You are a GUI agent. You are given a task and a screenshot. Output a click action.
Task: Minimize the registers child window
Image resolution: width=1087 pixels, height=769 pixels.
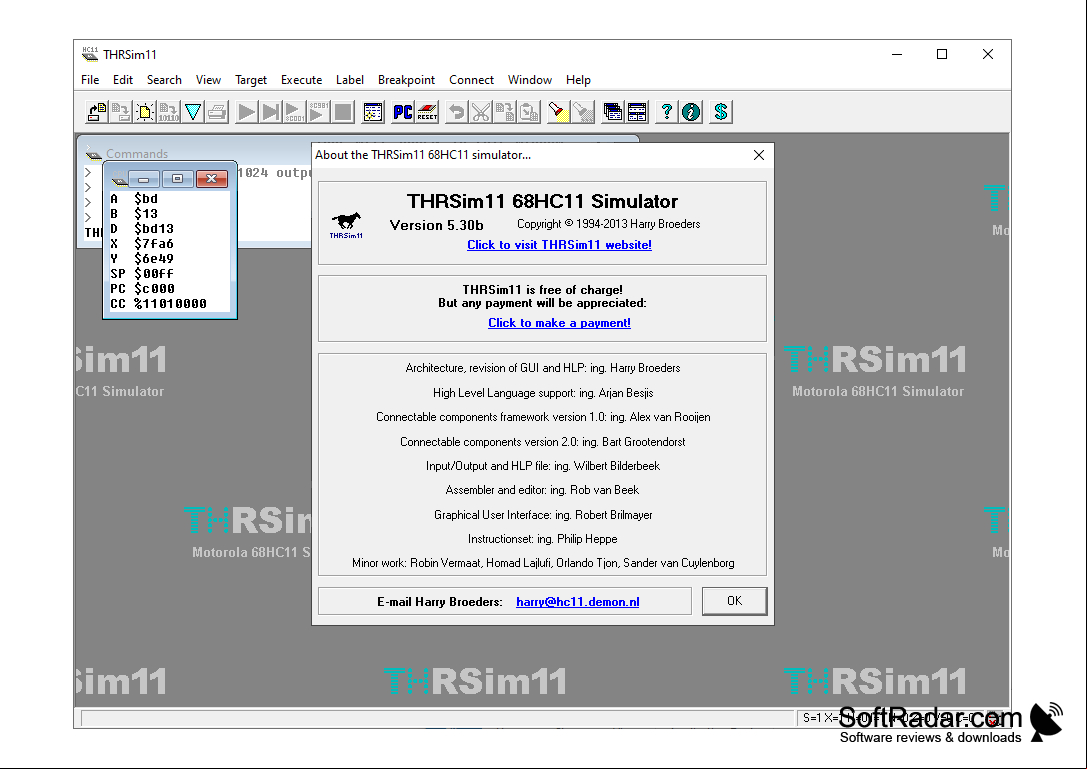tap(144, 179)
